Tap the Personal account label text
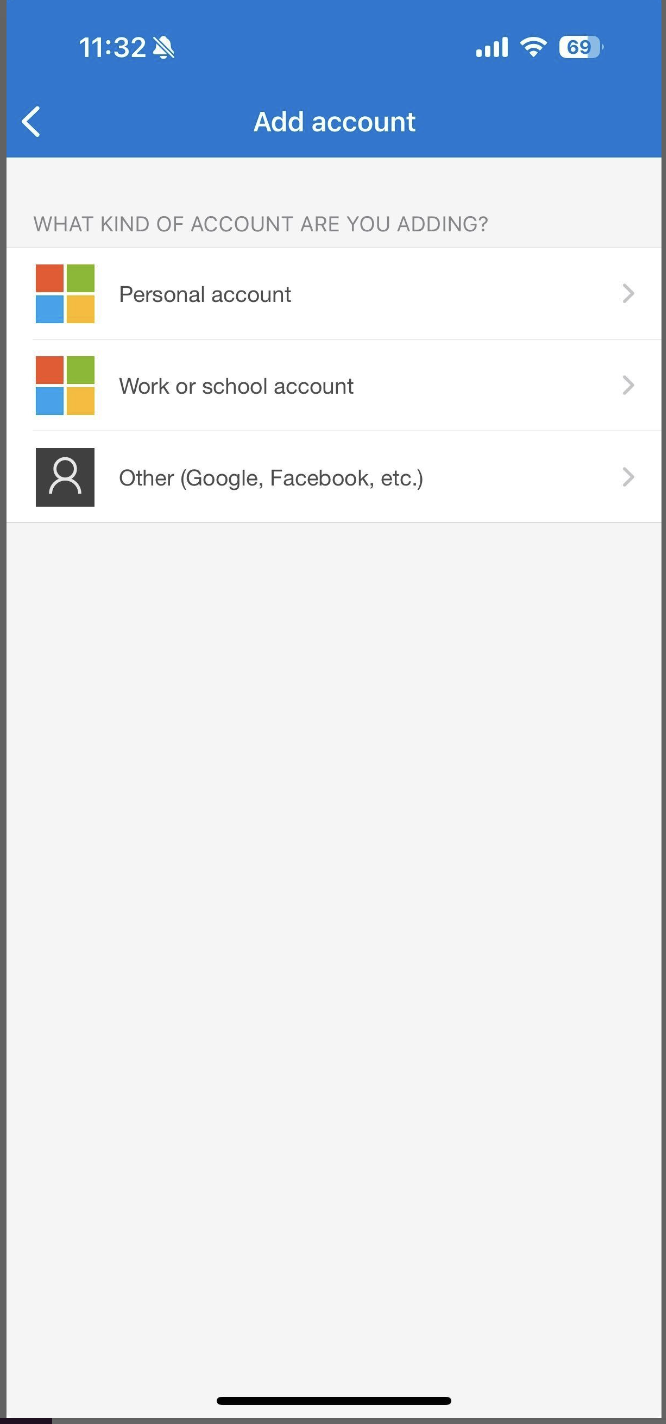This screenshot has width=666, height=1424. [x=205, y=294]
